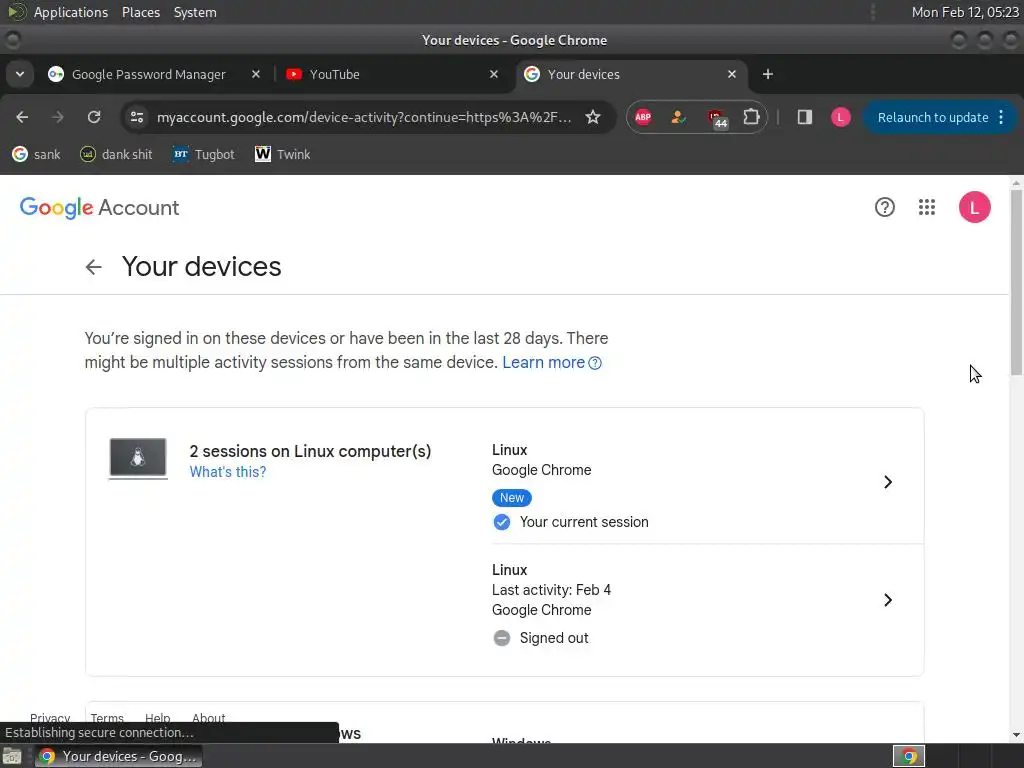Click the browser back arrow
This screenshot has height=768, width=1024.
coord(22,117)
